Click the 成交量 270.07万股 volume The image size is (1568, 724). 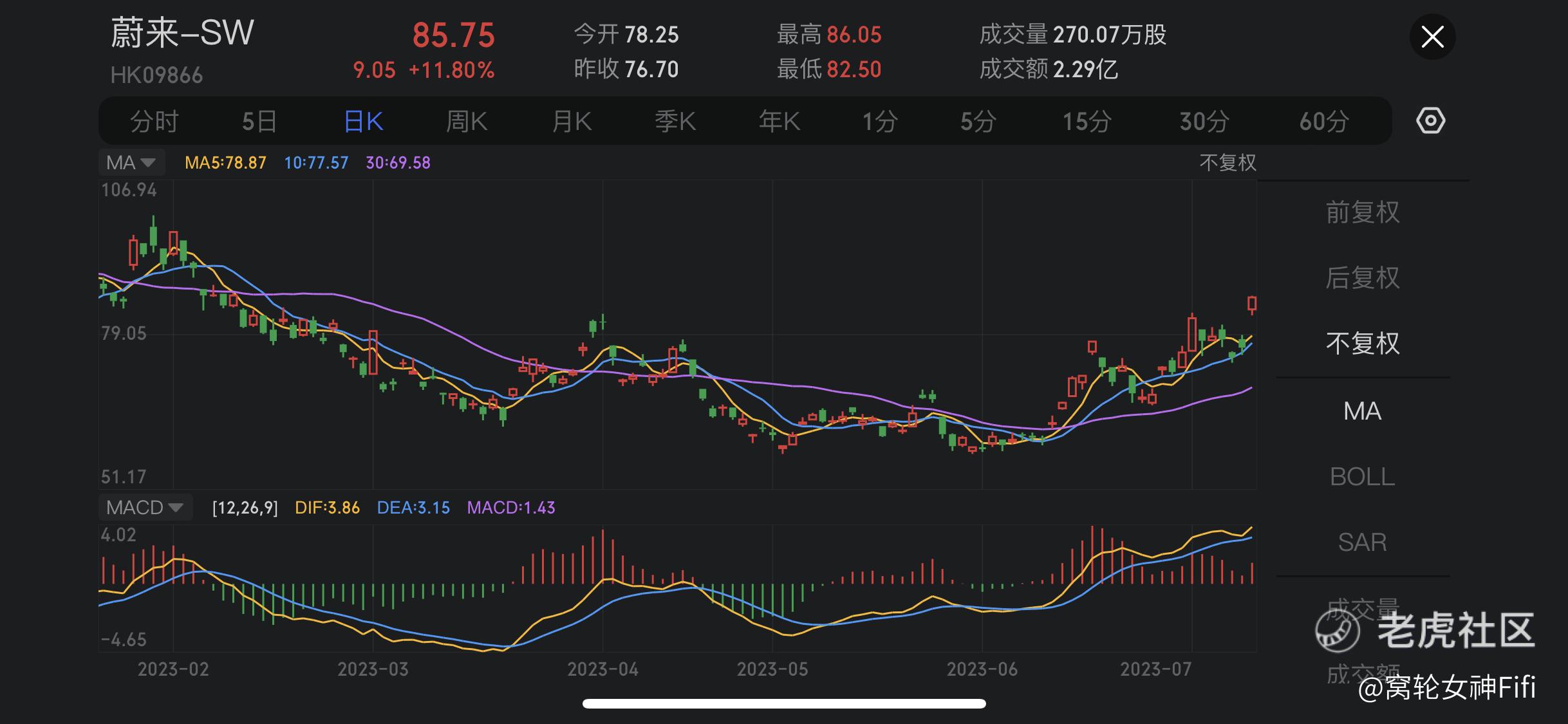[1073, 34]
